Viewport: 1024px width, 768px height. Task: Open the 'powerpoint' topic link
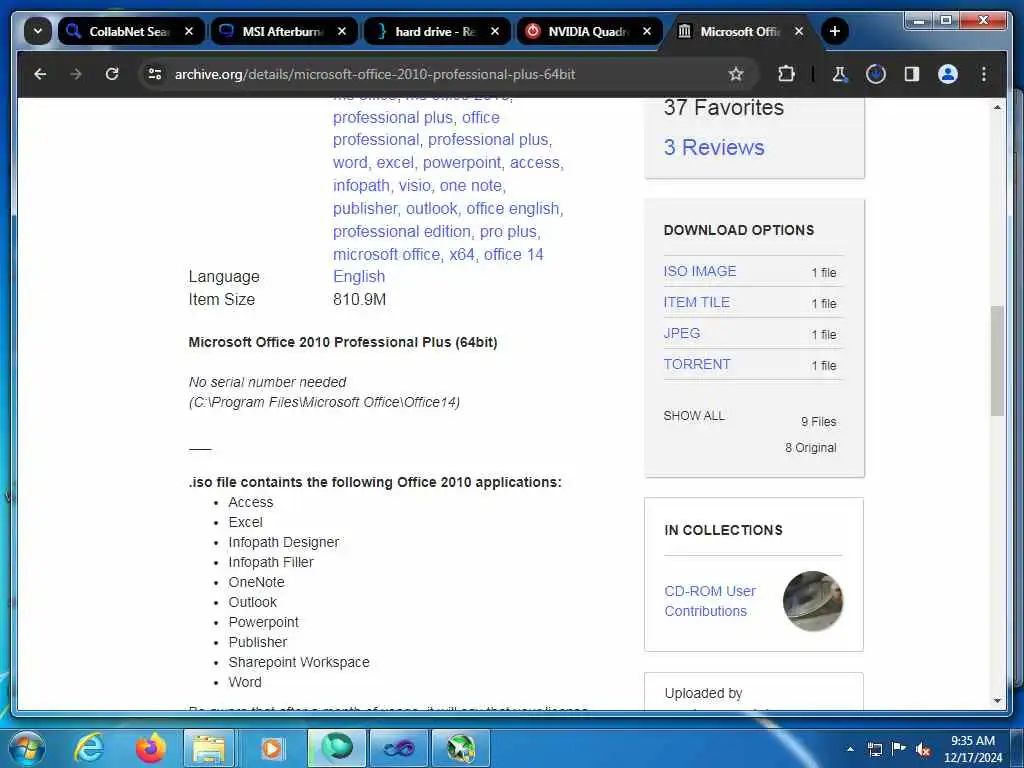[x=462, y=163]
